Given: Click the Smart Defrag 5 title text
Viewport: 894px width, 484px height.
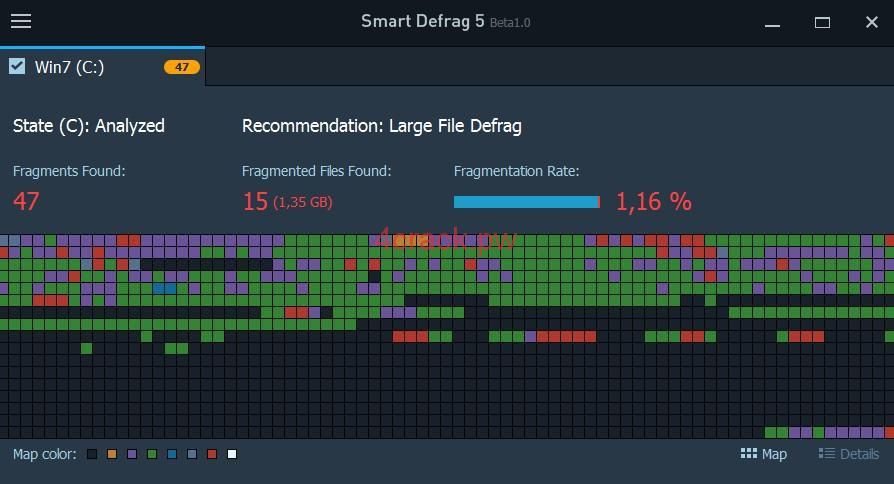Looking at the screenshot, I should (422, 21).
